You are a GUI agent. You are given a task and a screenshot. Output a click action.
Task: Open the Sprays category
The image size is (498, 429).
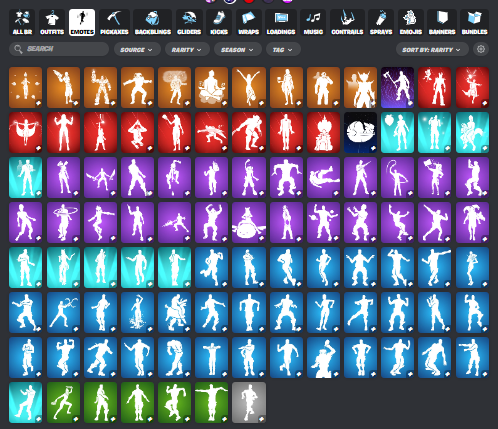[381, 23]
